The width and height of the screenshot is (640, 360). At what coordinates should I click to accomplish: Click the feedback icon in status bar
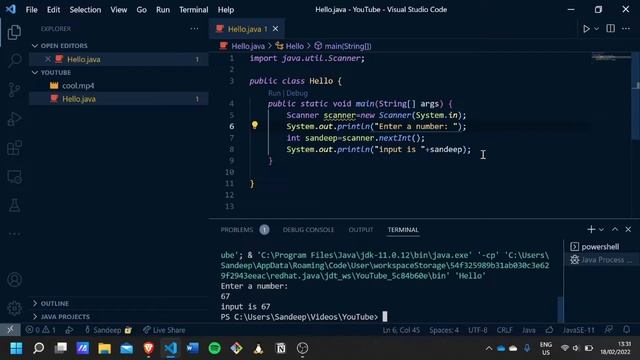point(609,330)
